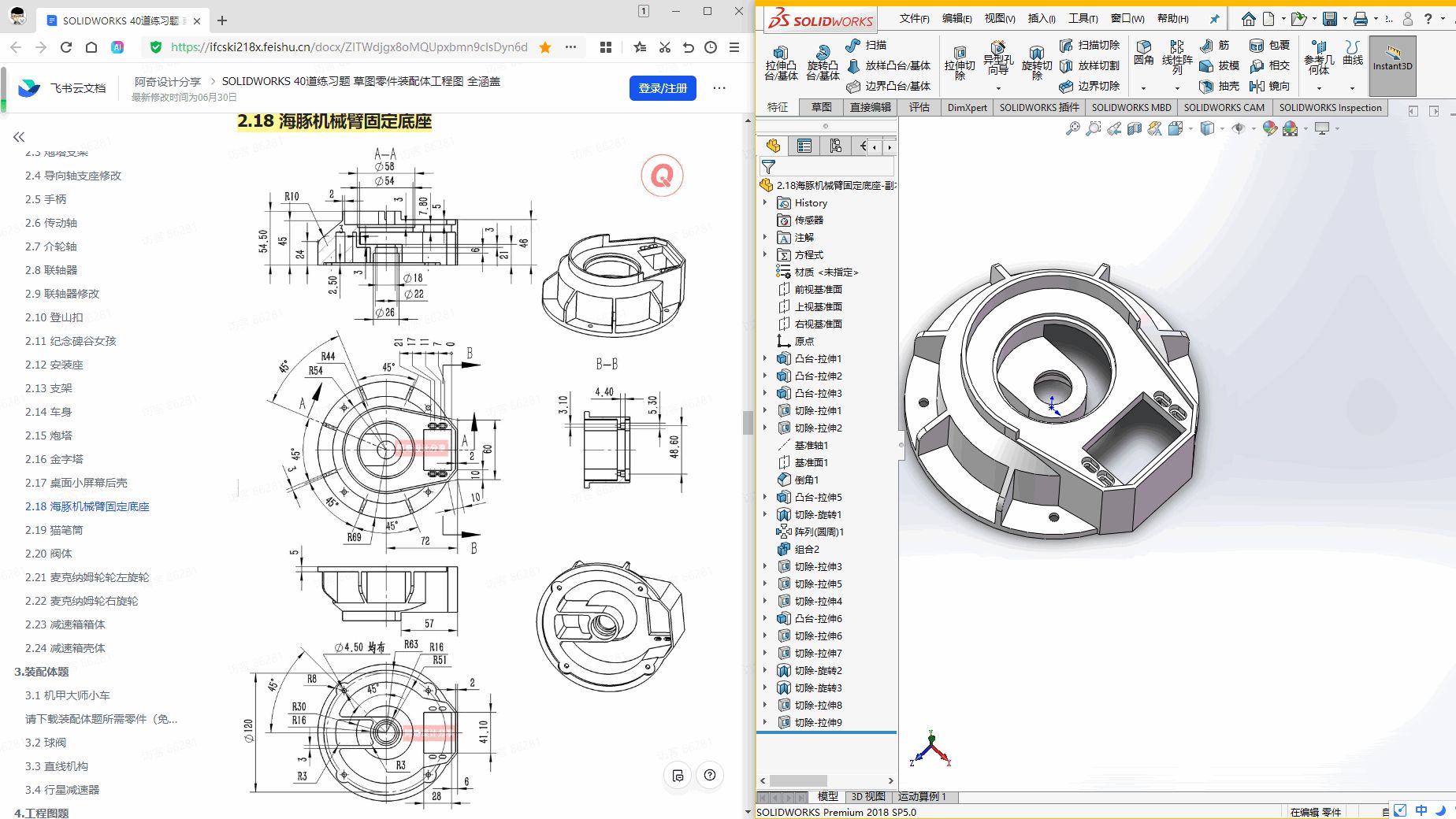Open the 圆角 fillet dropdown arrow
The image size is (1456, 819).
(x=1144, y=87)
